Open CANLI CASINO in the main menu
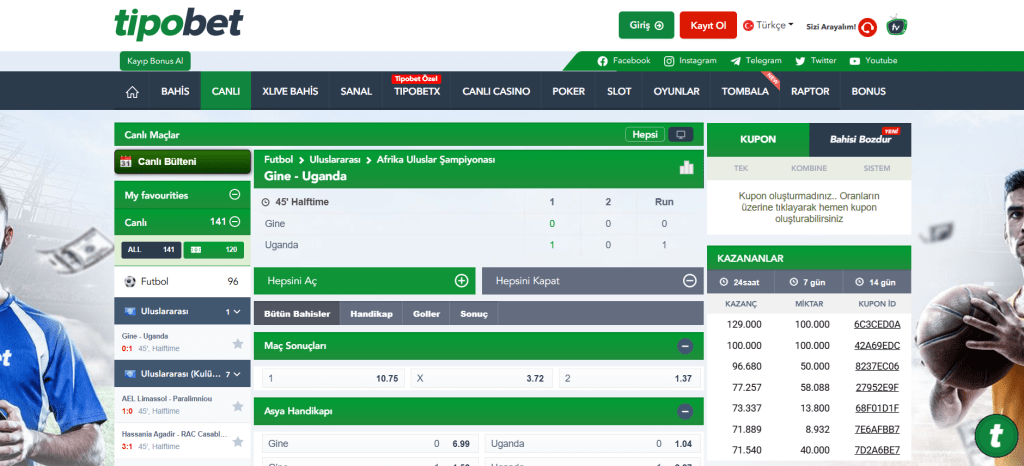 tap(496, 92)
